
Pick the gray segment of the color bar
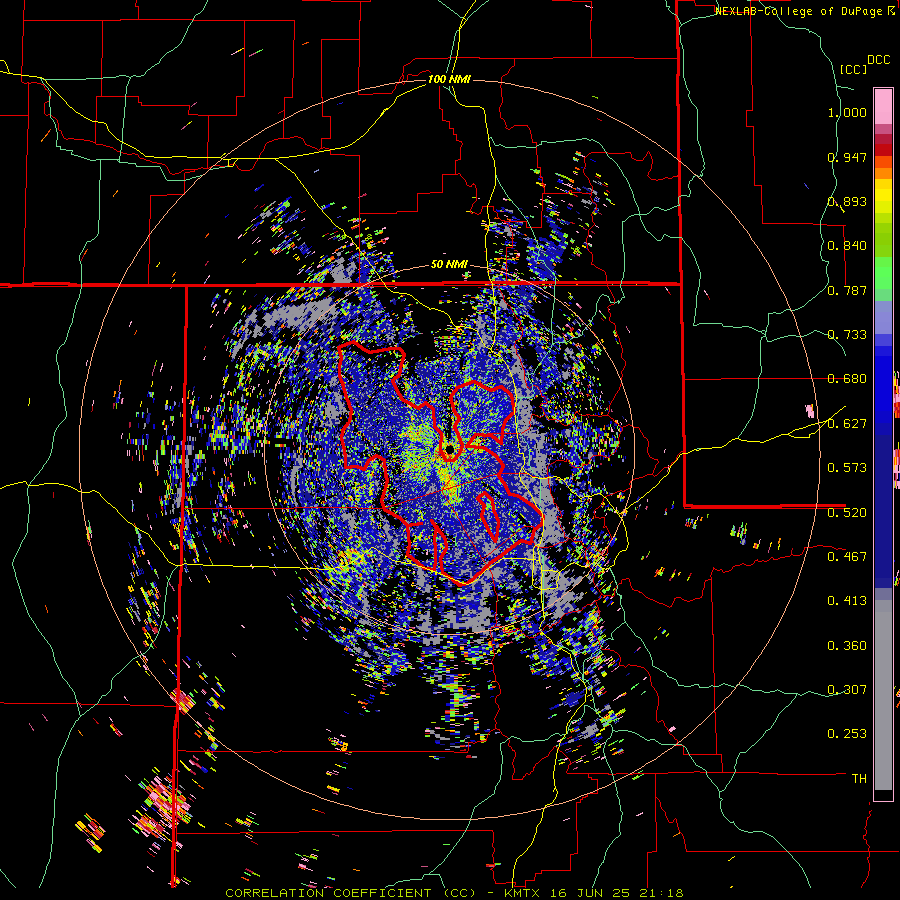tap(883, 695)
